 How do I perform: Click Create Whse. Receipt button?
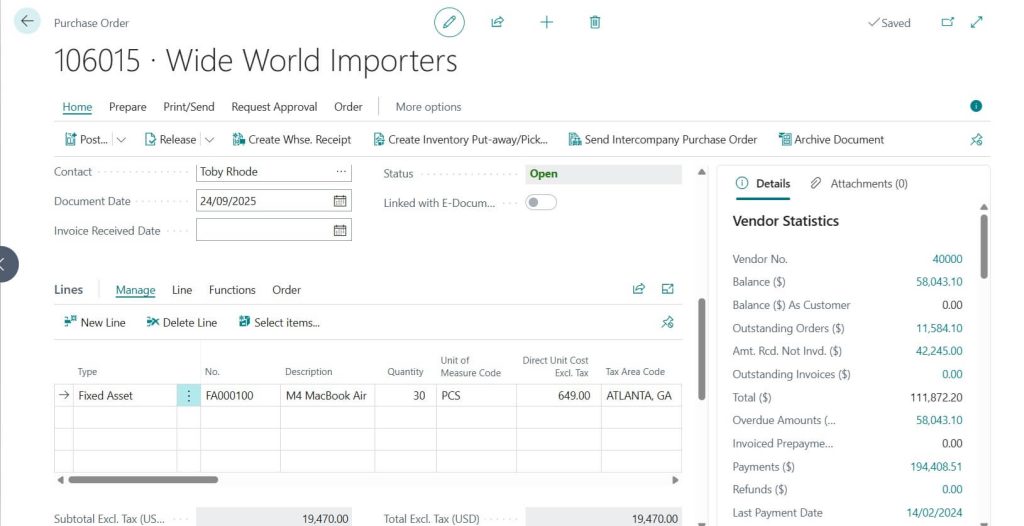tap(292, 140)
